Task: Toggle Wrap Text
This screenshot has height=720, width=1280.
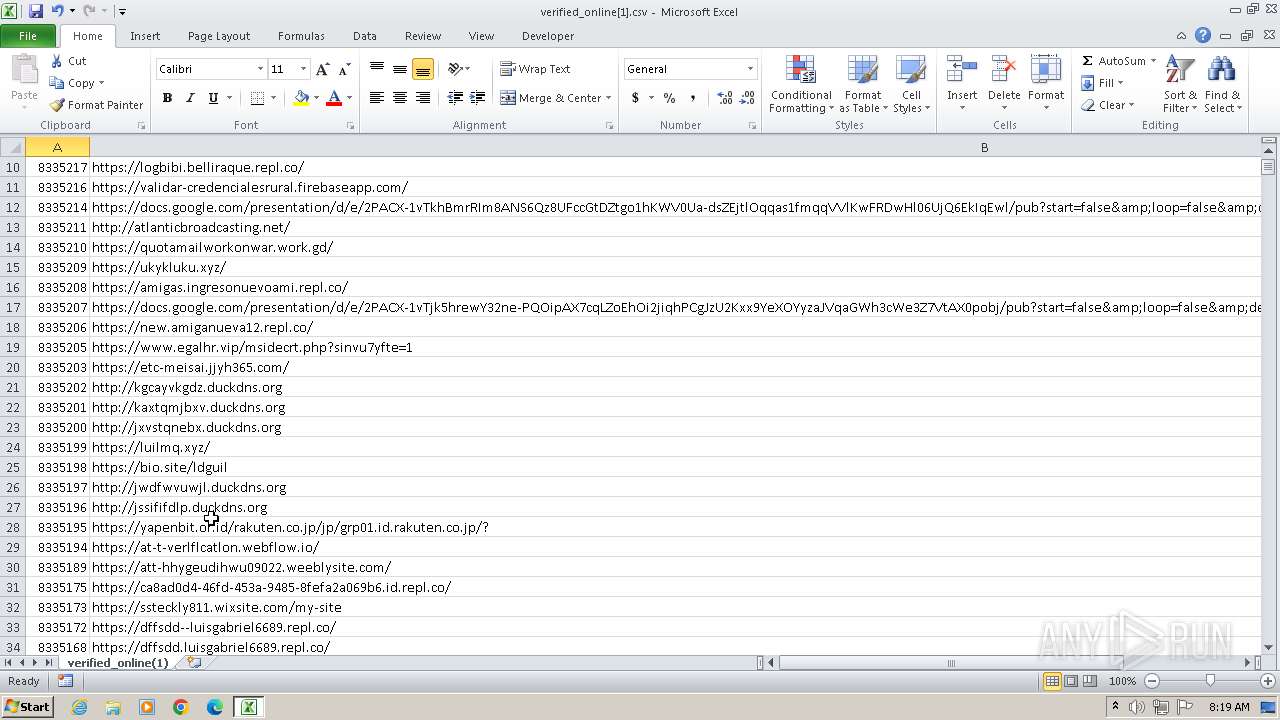Action: (535, 69)
